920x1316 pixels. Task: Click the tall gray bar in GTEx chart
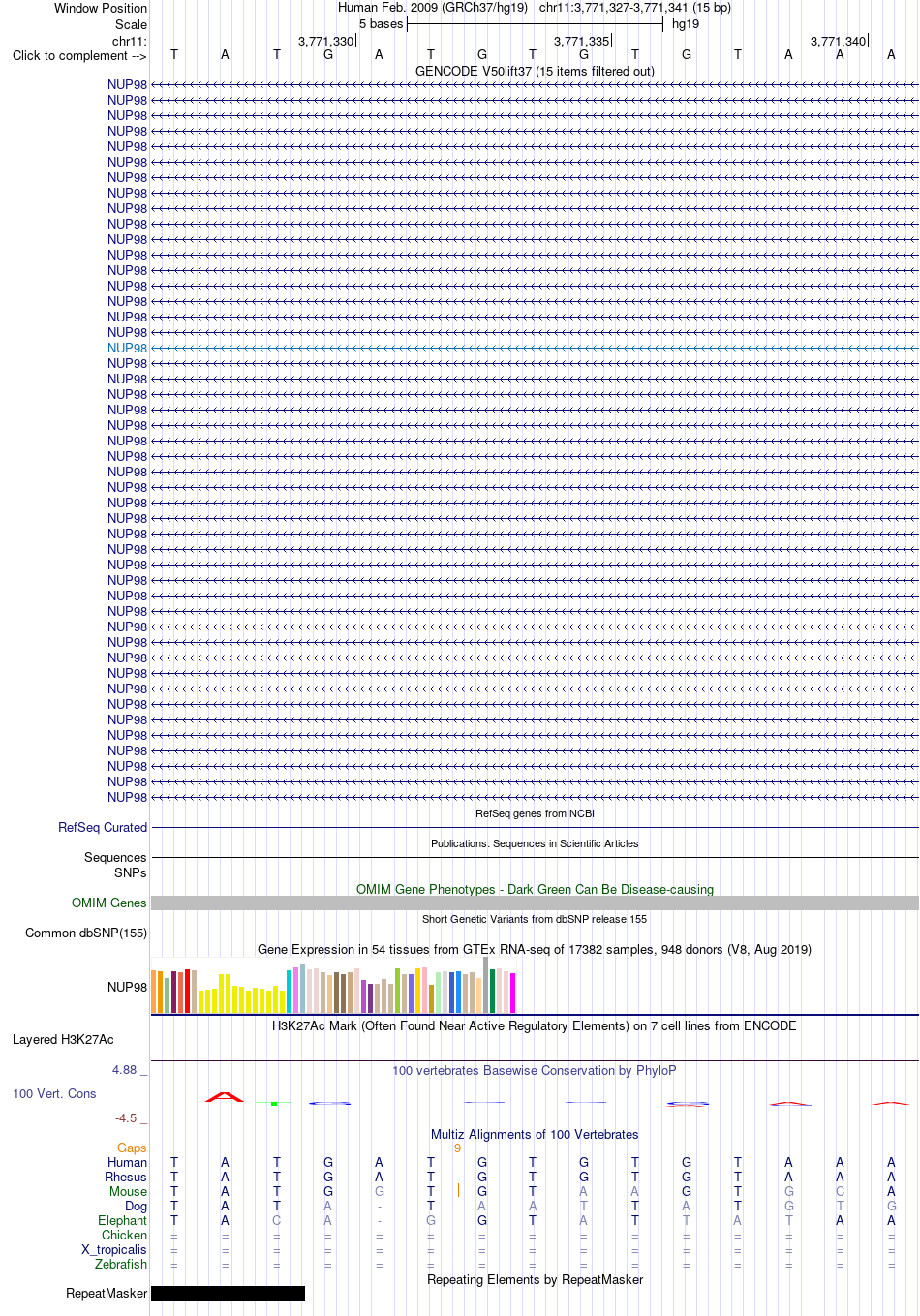click(x=485, y=985)
